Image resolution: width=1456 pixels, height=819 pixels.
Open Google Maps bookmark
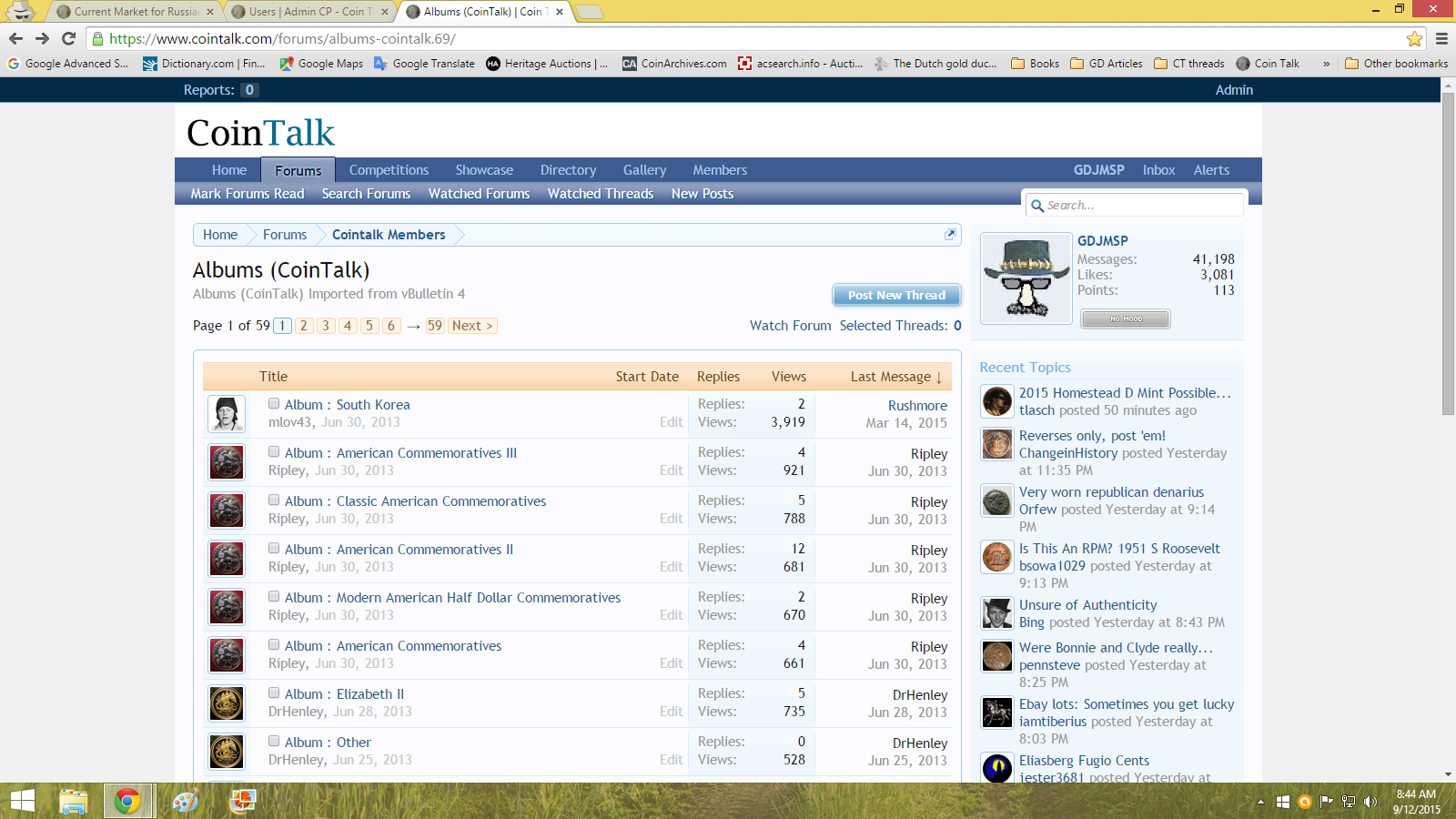click(x=321, y=64)
